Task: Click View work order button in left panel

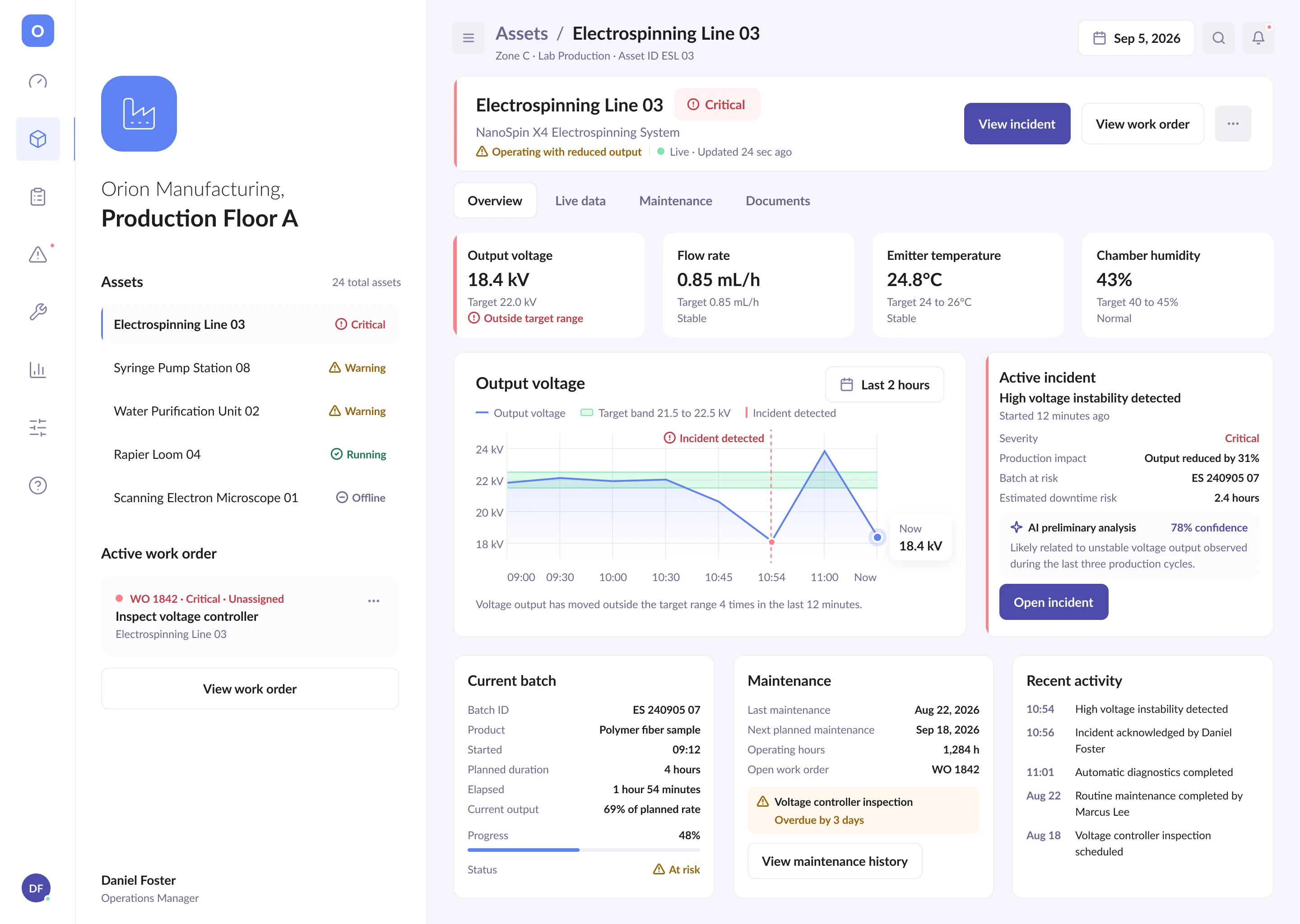Action: tap(250, 688)
